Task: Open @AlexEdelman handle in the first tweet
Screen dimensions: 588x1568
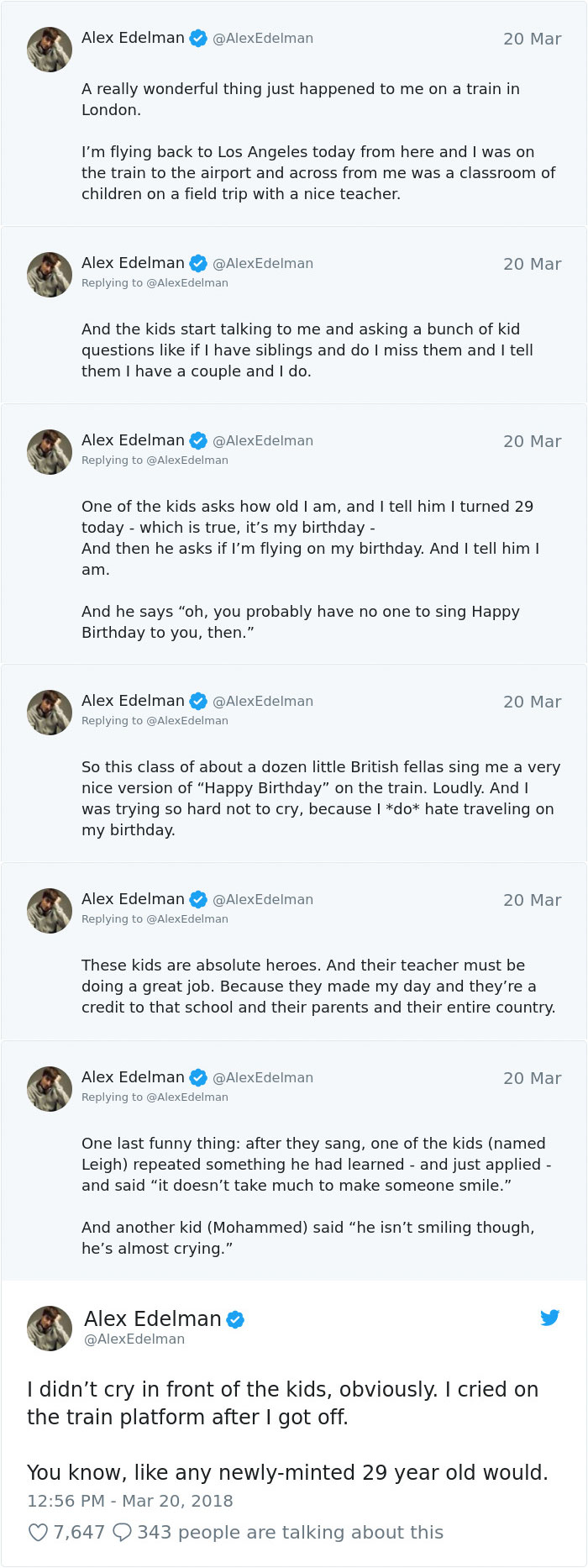Action: click(x=263, y=39)
